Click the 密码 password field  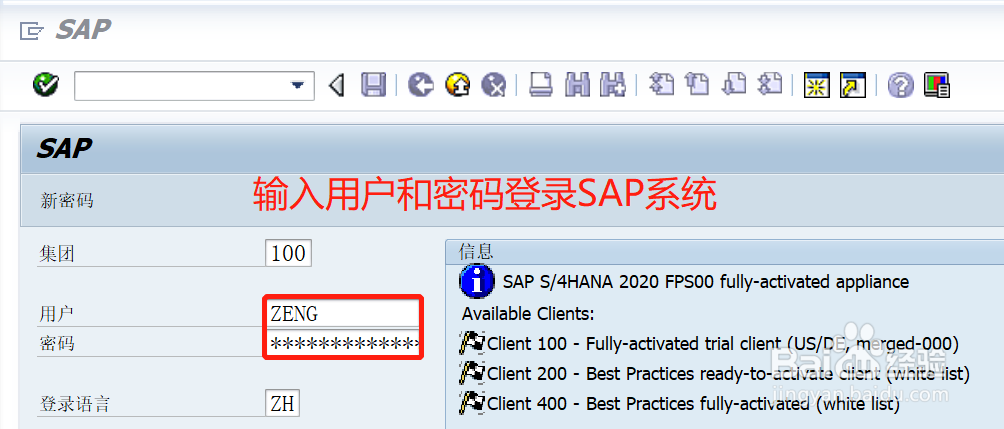click(343, 344)
